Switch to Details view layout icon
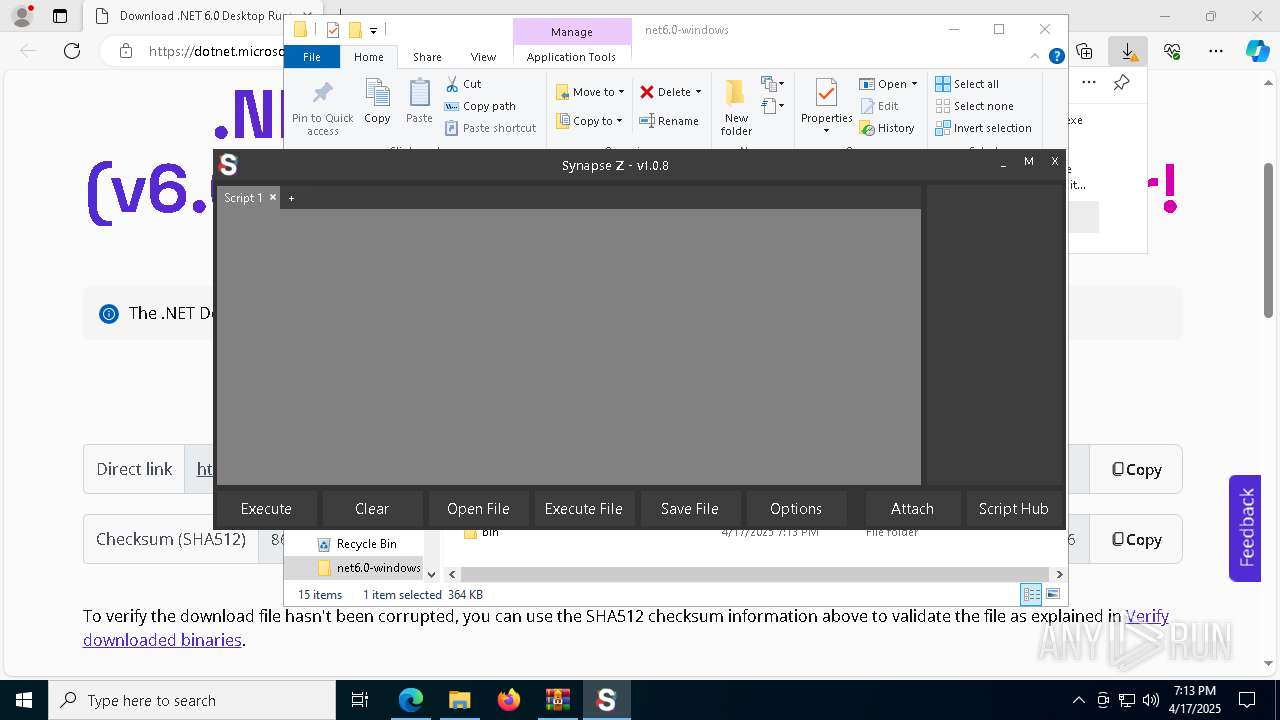Screen dimensions: 1280x720 1031,594
